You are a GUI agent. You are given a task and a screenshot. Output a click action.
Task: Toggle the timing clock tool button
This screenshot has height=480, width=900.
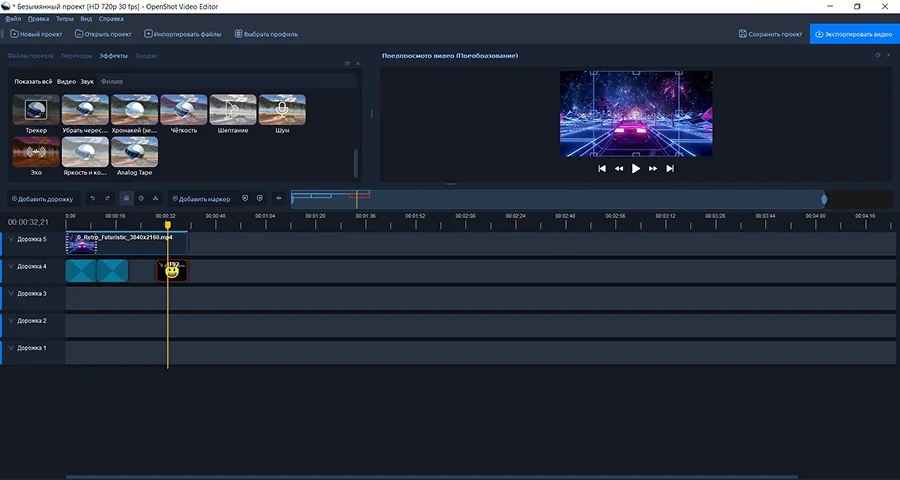pos(141,198)
